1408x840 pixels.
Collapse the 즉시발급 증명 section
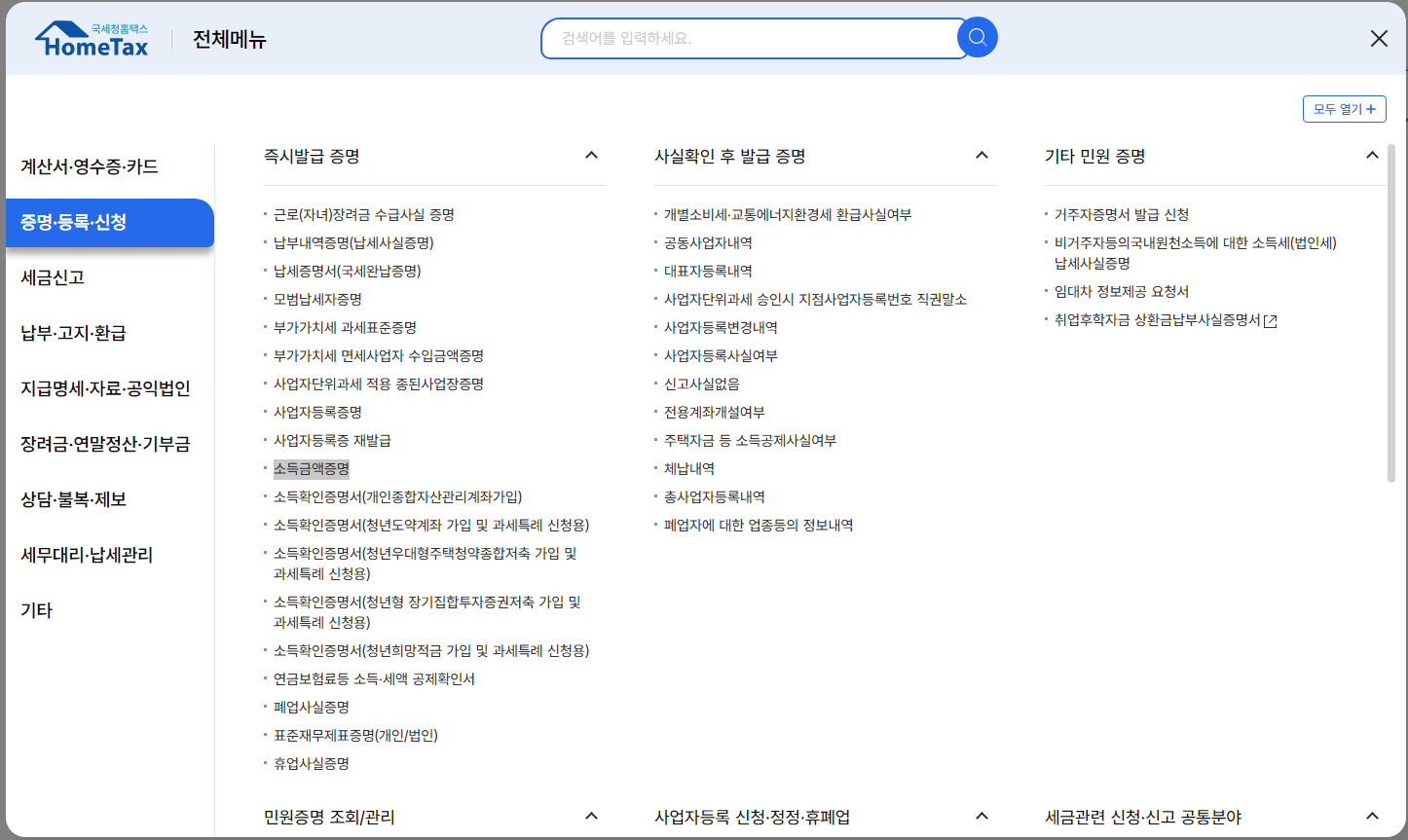click(591, 156)
